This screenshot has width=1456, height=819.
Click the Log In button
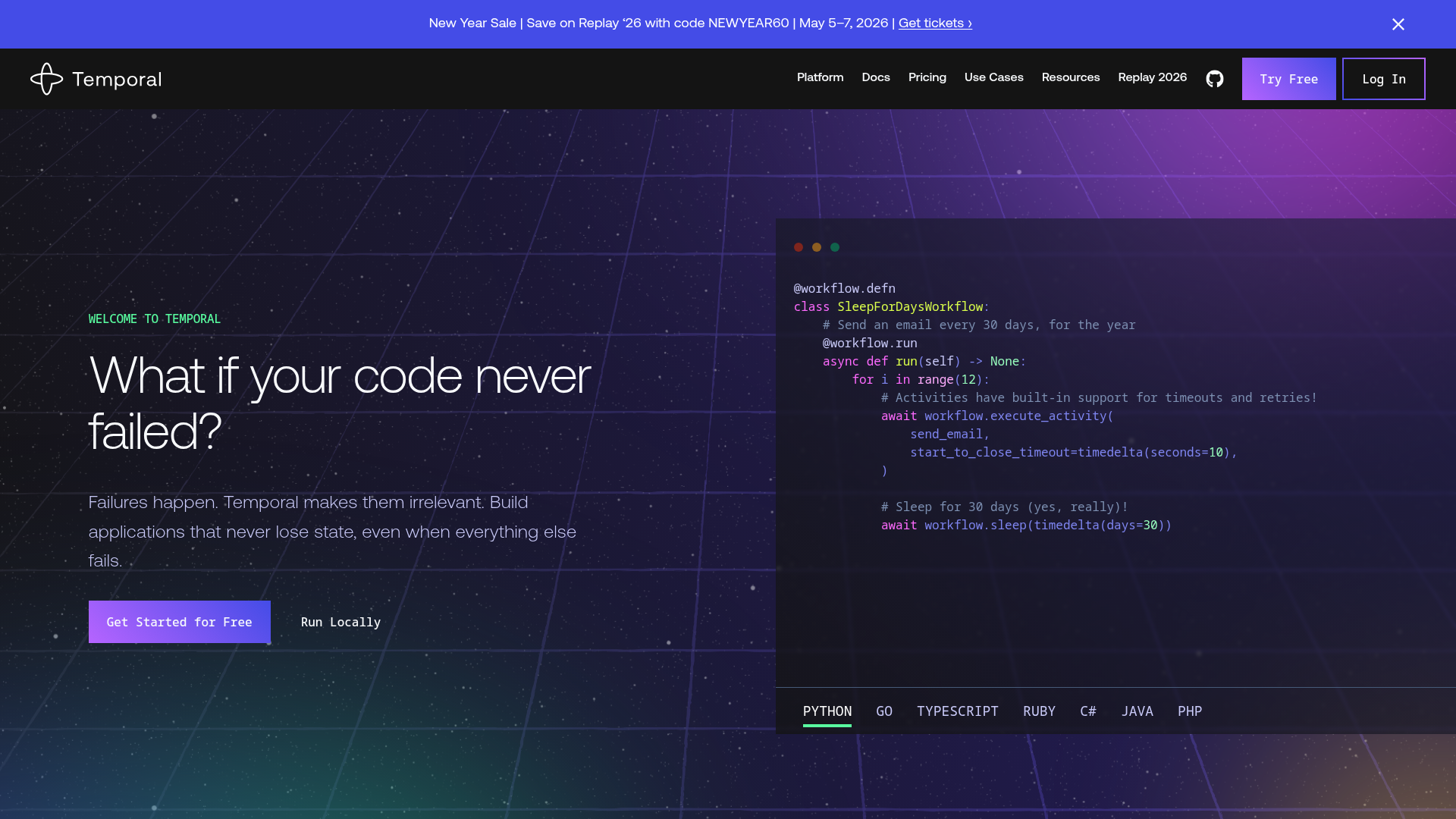[1383, 78]
